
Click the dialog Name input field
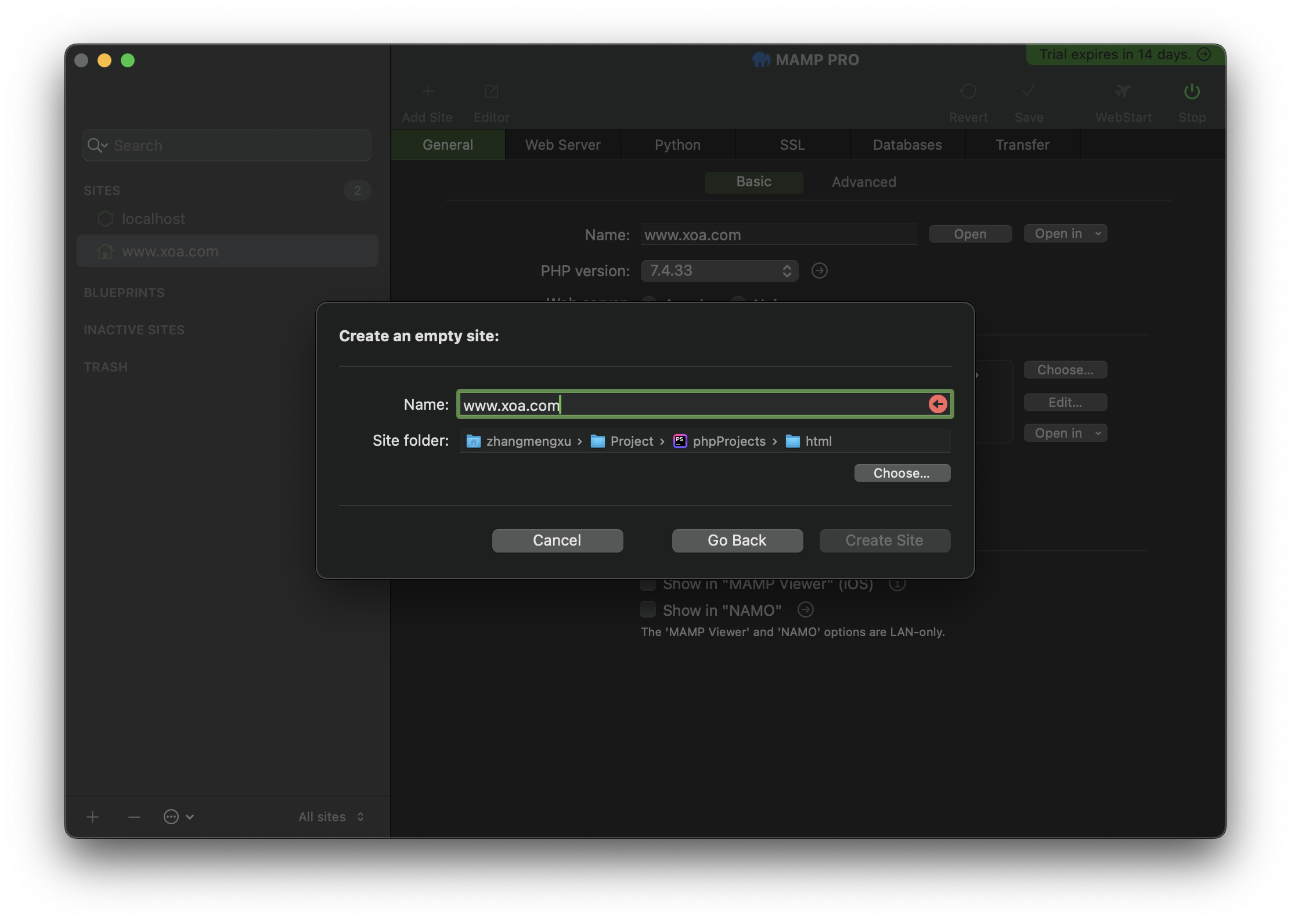tap(705, 404)
